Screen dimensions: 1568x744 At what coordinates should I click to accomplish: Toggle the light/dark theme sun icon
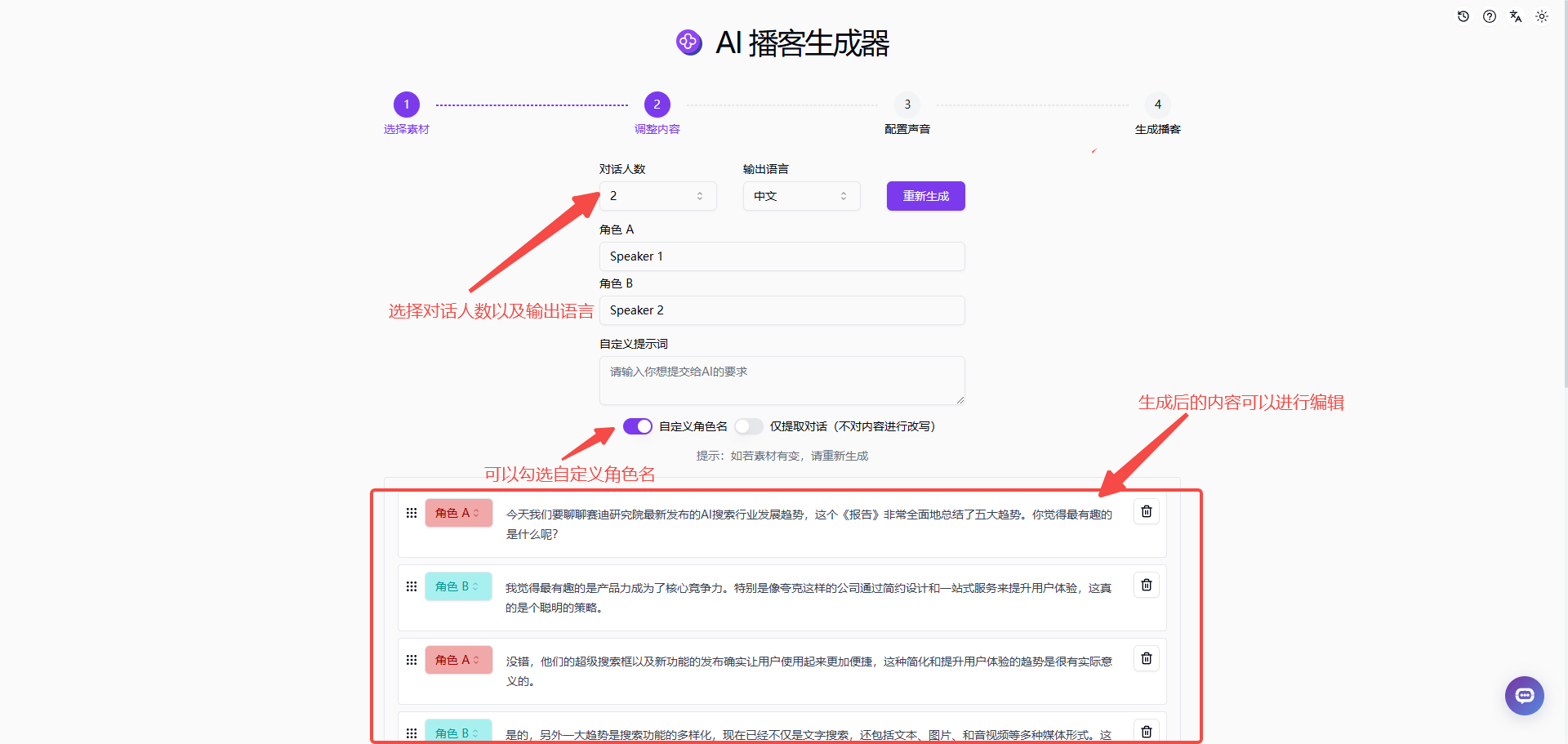pos(1542,16)
